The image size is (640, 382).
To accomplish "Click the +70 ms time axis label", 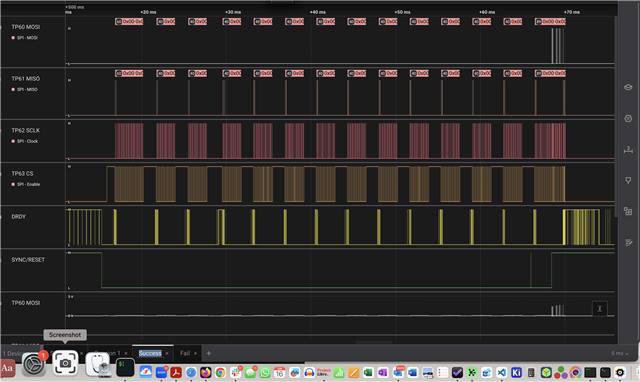I will (571, 12).
